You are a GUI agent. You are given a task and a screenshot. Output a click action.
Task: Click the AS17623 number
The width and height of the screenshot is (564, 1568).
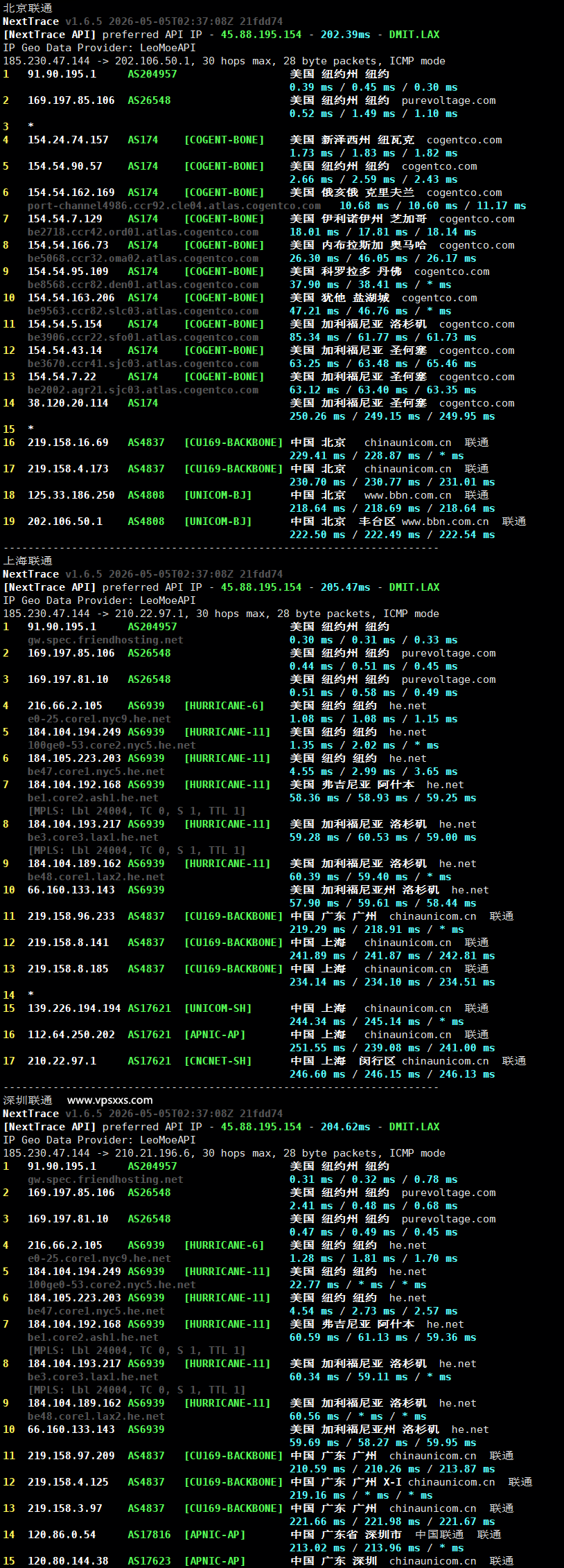point(149,1561)
